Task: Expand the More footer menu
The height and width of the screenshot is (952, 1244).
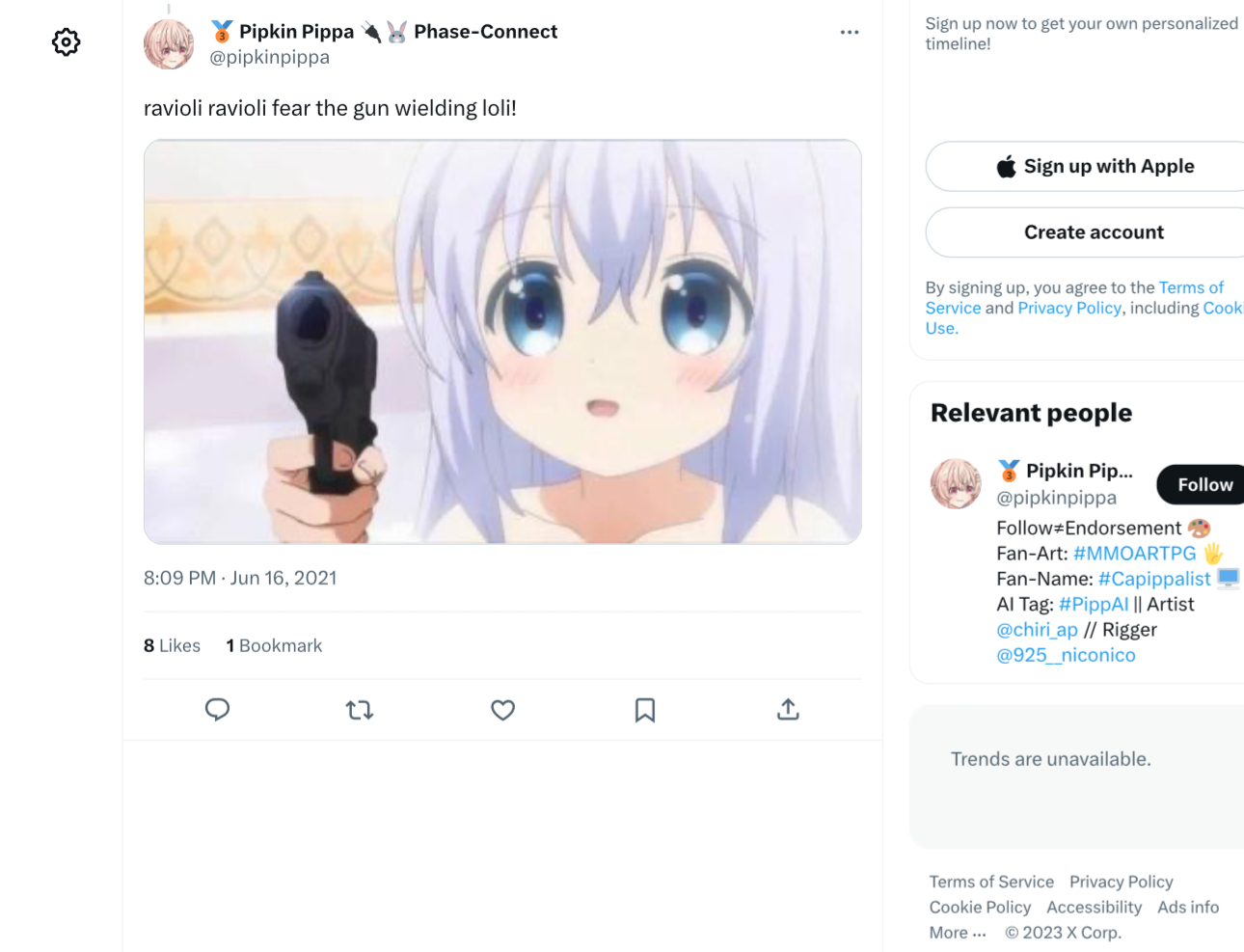Action: 958,933
